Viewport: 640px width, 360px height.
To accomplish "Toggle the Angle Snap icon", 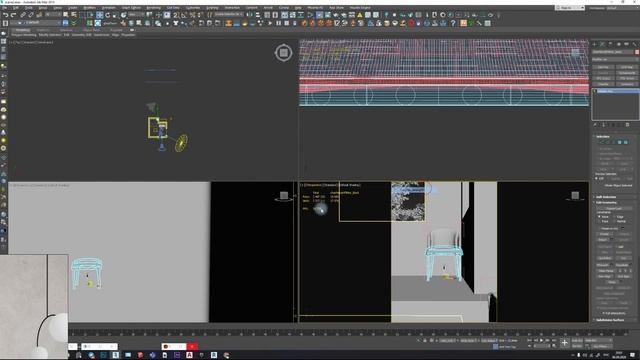I will [184, 15].
